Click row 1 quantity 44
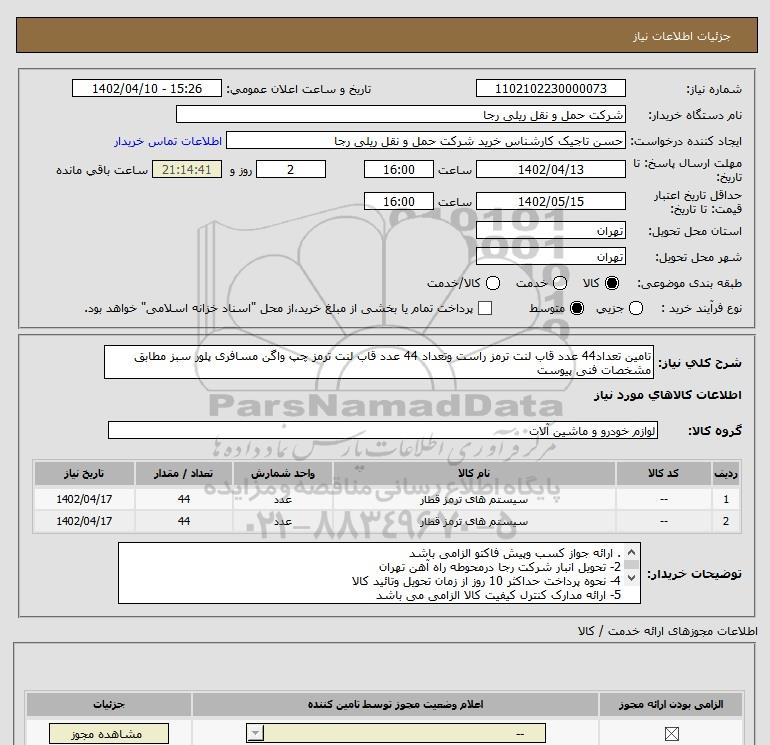The width and height of the screenshot is (770, 745). click(x=184, y=499)
